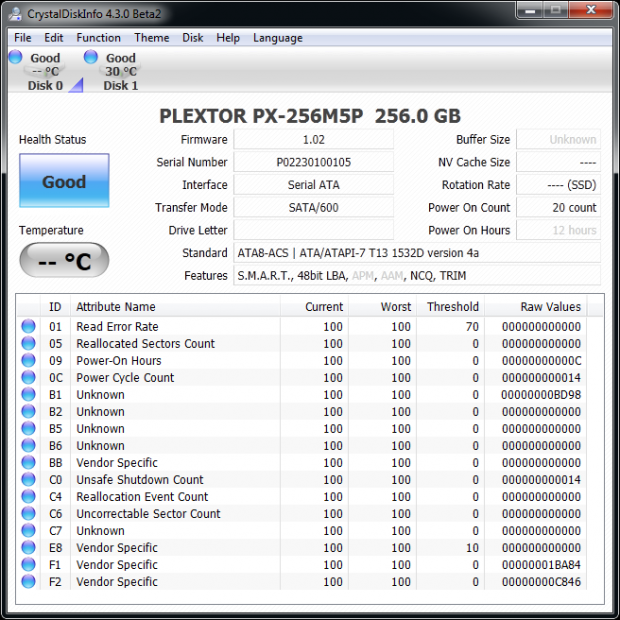Click the Interface field Serial ATA
Screen dimensions: 620x620
314,185
